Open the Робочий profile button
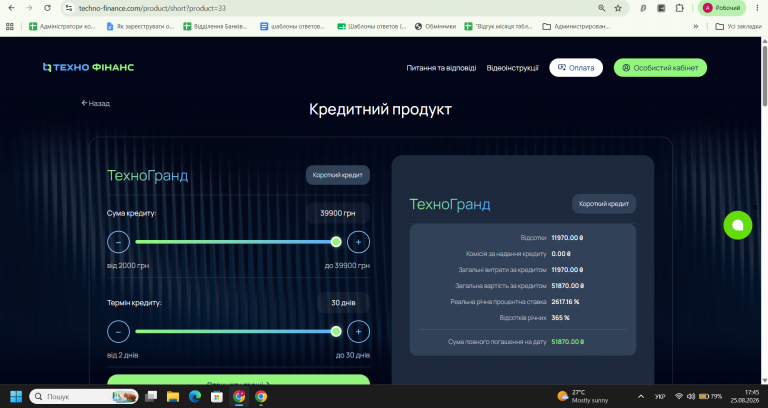The image size is (768, 408). pos(721,8)
